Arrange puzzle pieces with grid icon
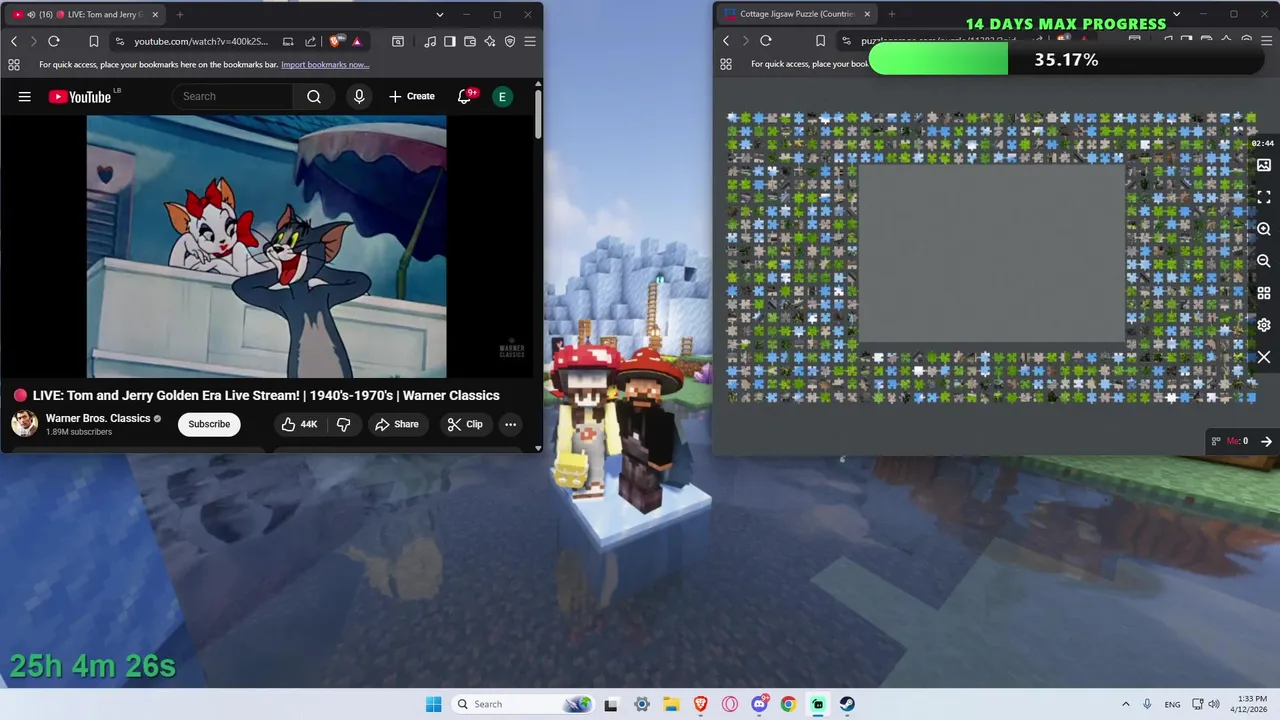This screenshot has height=720, width=1280. (1264, 293)
